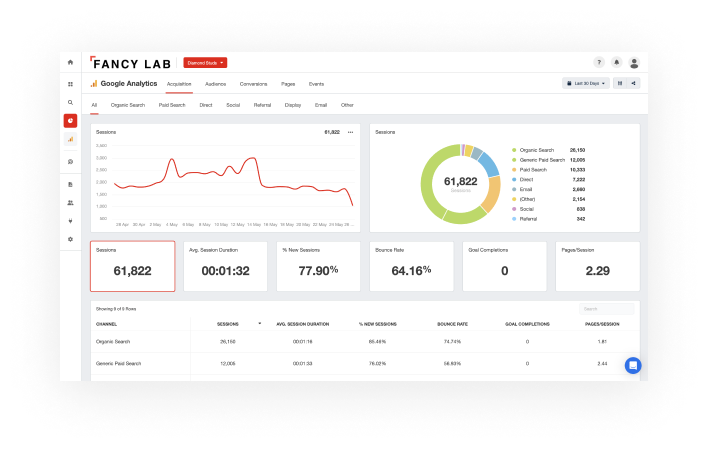The image size is (708, 449).
Task: Select the red pie chart sidebar icon
Action: 70,121
